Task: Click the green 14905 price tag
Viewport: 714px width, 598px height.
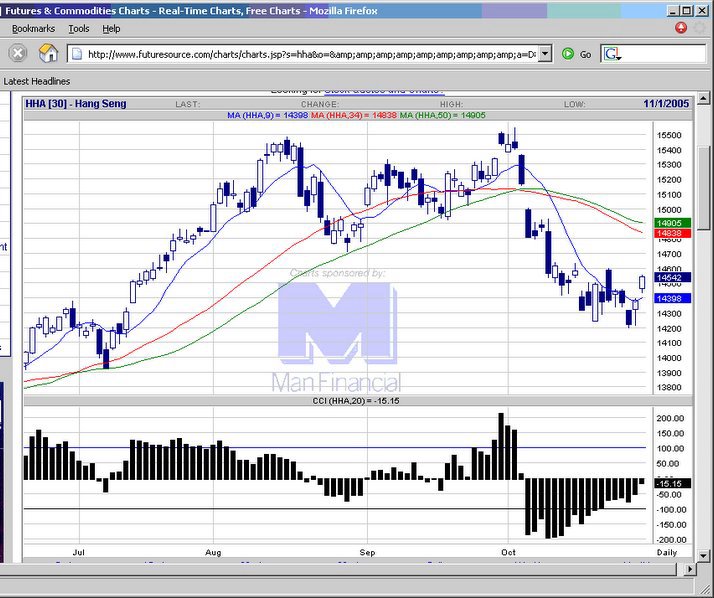Action: click(x=673, y=223)
